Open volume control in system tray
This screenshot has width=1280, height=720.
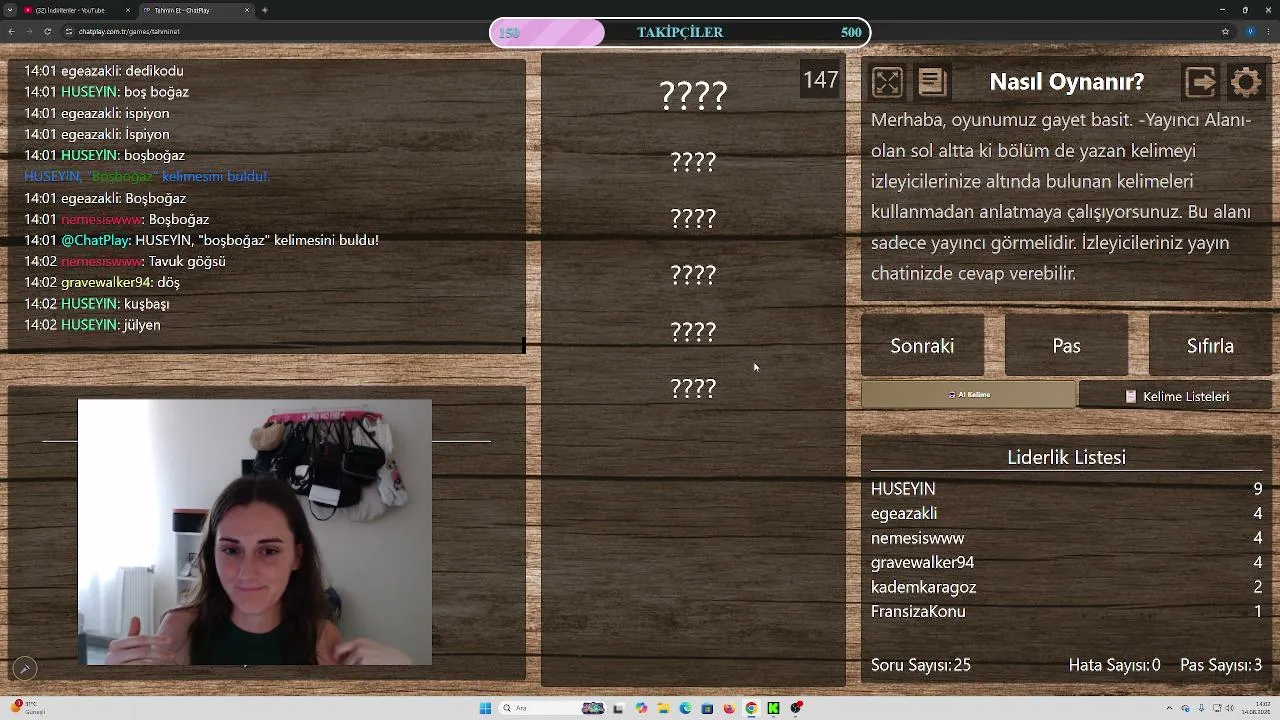[1230, 708]
